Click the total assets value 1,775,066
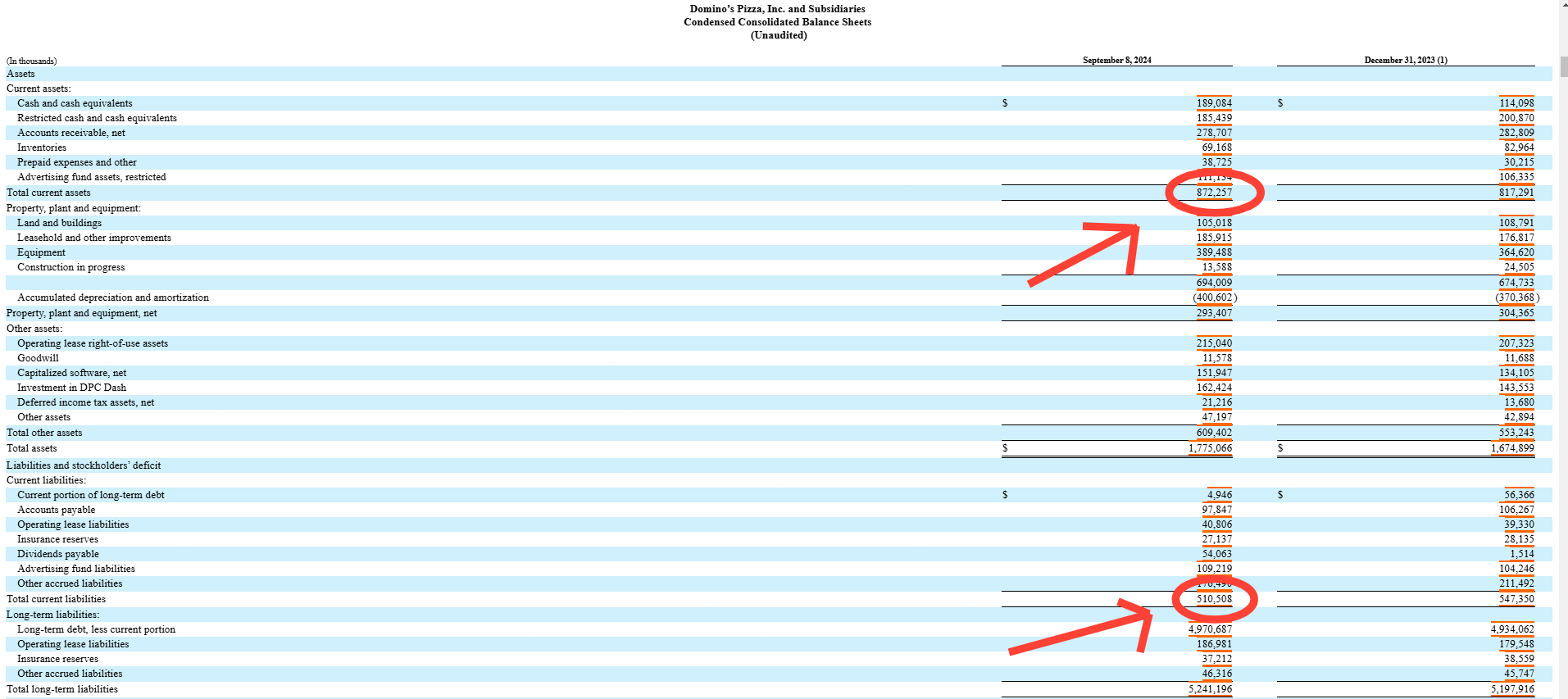 pos(1211,448)
